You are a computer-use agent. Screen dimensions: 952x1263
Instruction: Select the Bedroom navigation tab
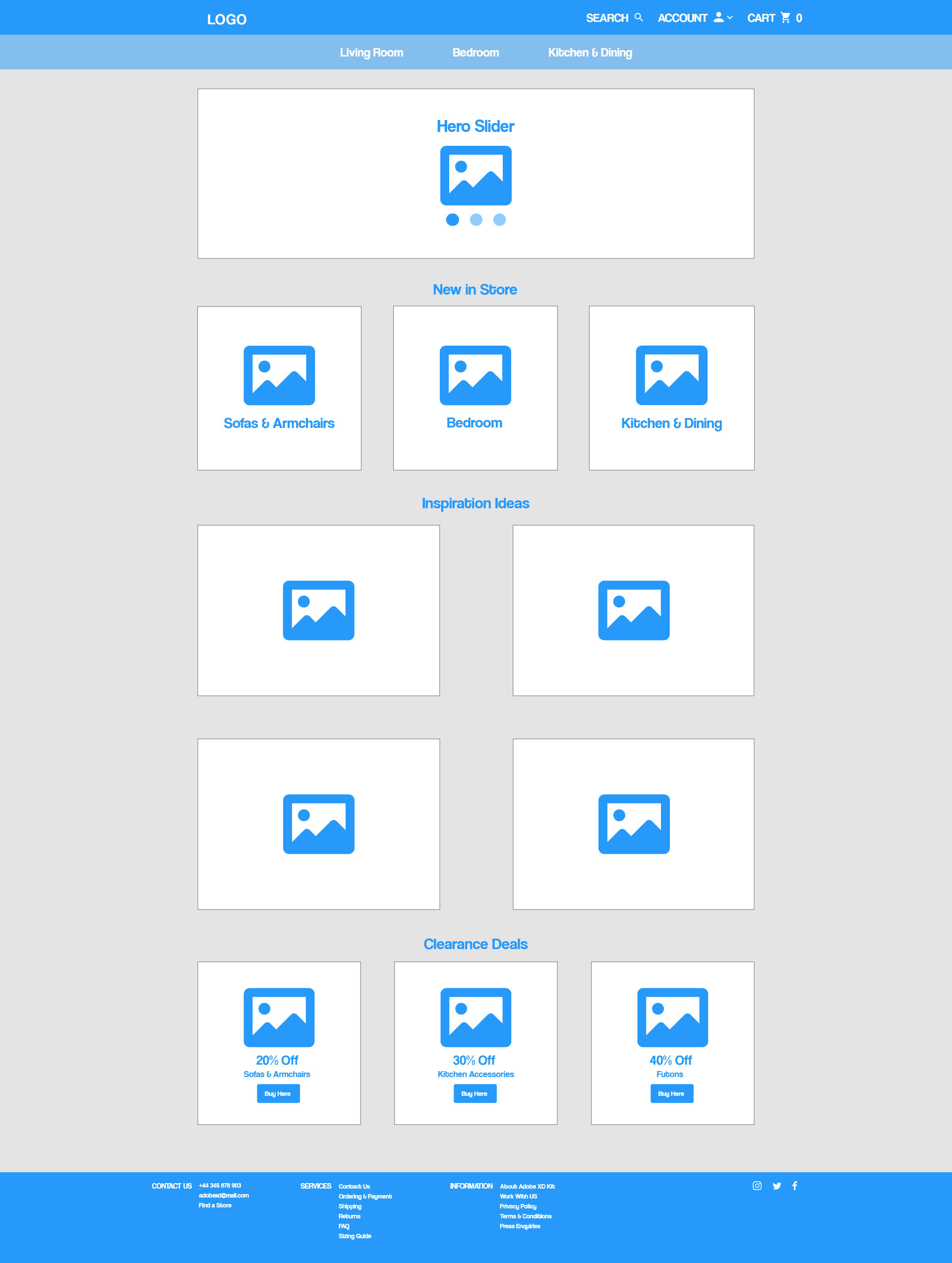point(476,52)
